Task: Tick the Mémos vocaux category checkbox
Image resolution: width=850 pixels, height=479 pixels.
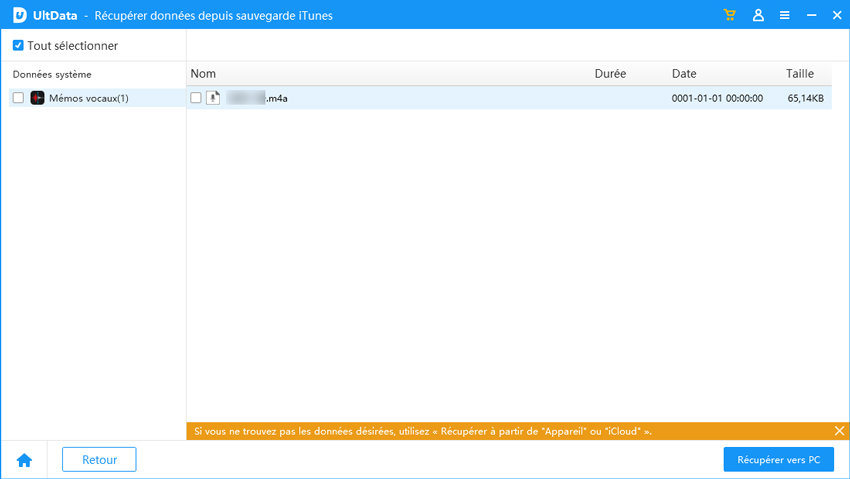Action: 18,98
